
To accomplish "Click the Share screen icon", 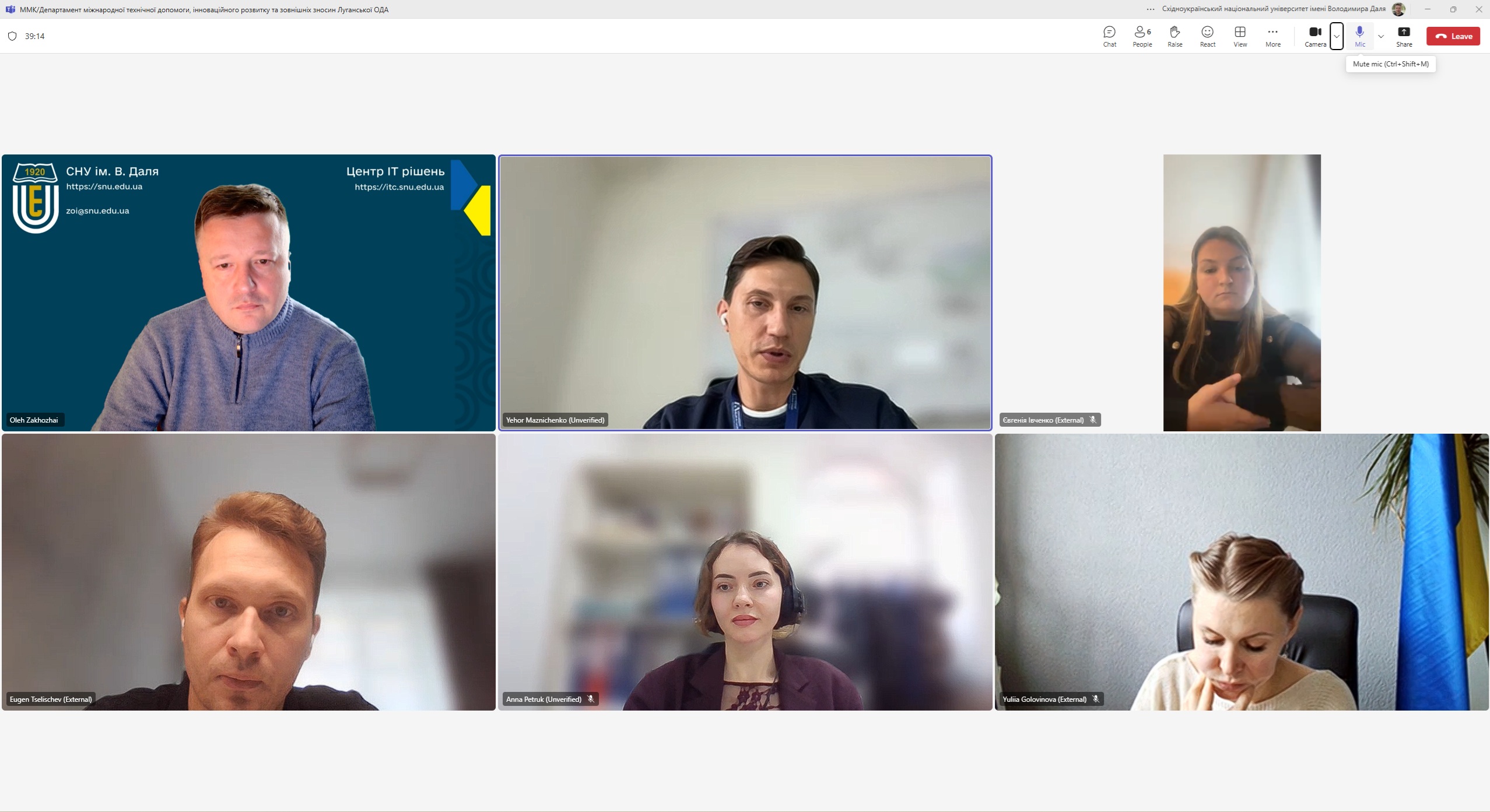I will pos(1404,36).
